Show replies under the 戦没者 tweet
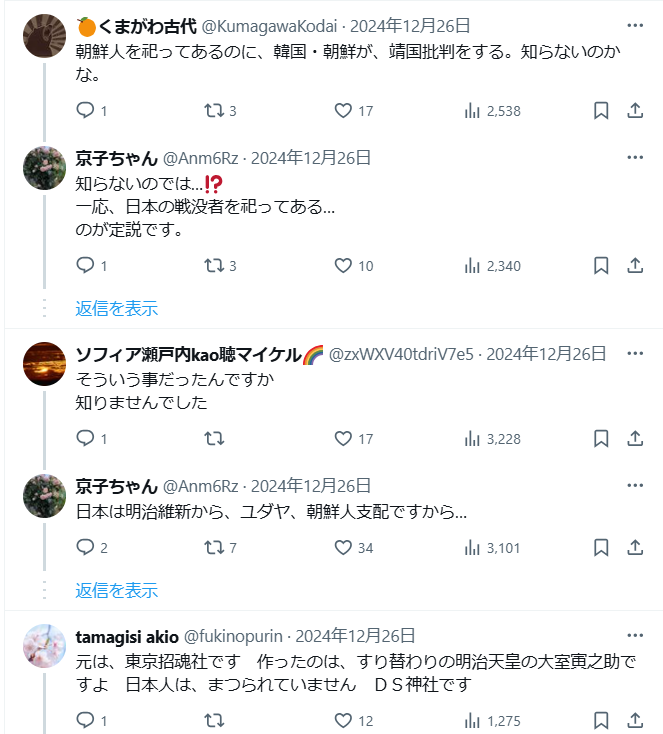This screenshot has height=734, width=663. point(117,308)
